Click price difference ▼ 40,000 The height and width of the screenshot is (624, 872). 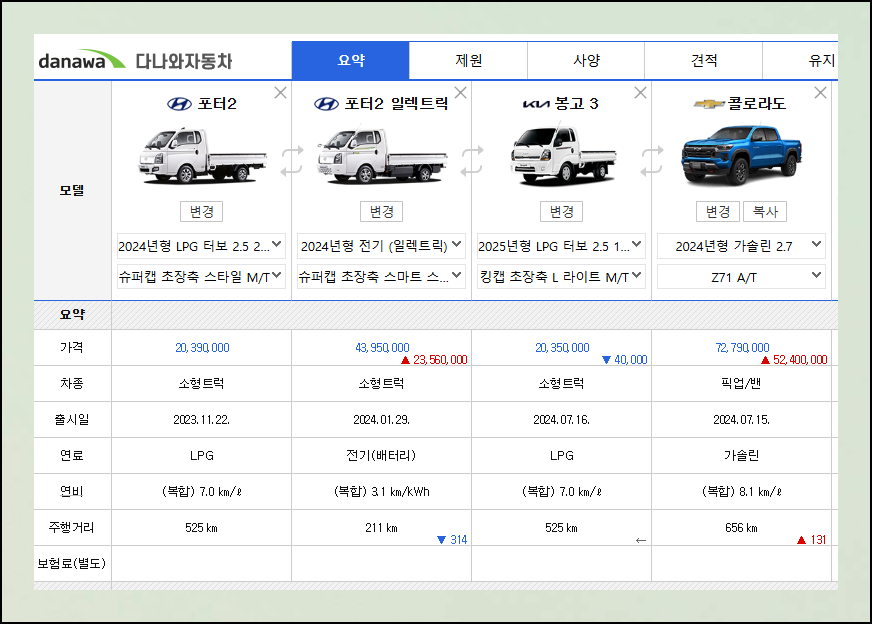click(625, 360)
